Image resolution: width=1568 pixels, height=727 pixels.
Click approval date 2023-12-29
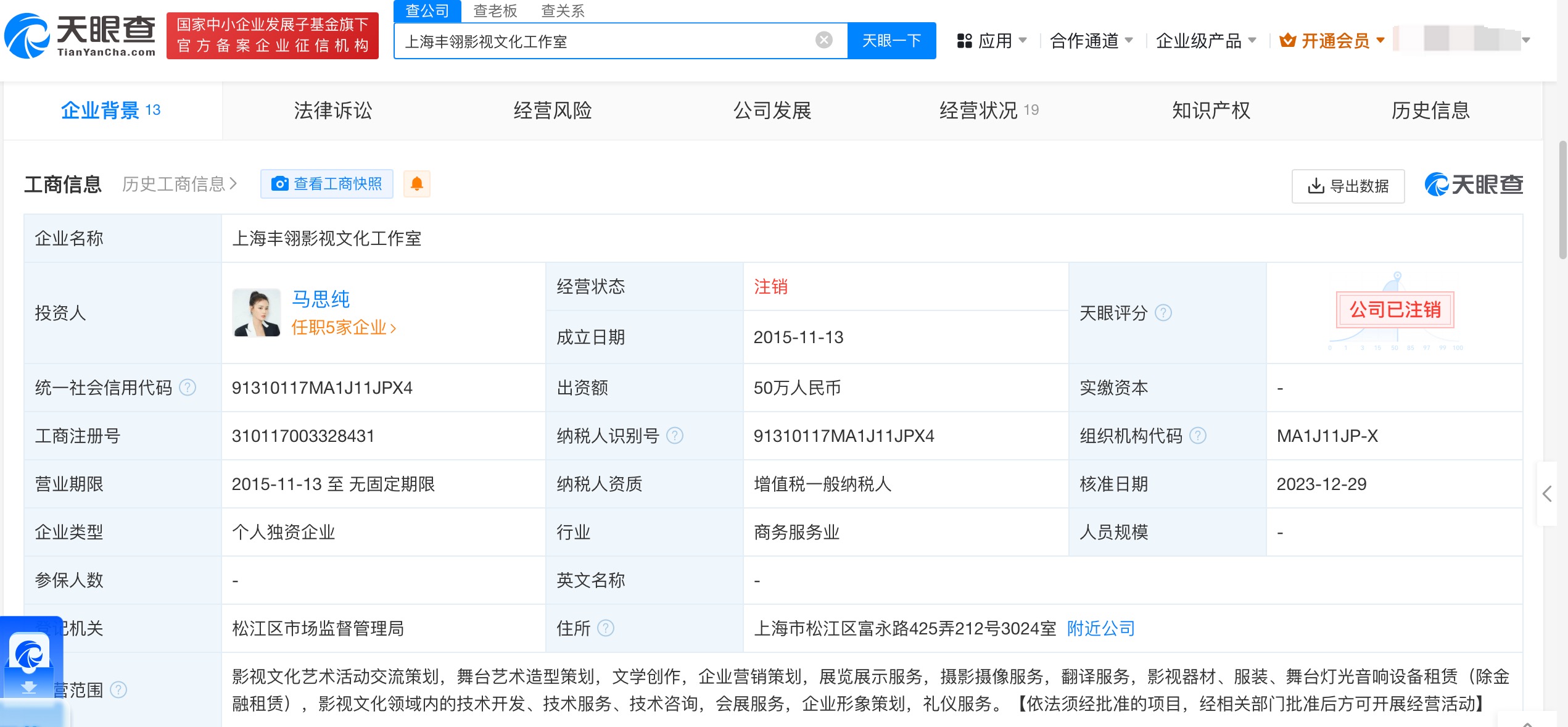1321,484
